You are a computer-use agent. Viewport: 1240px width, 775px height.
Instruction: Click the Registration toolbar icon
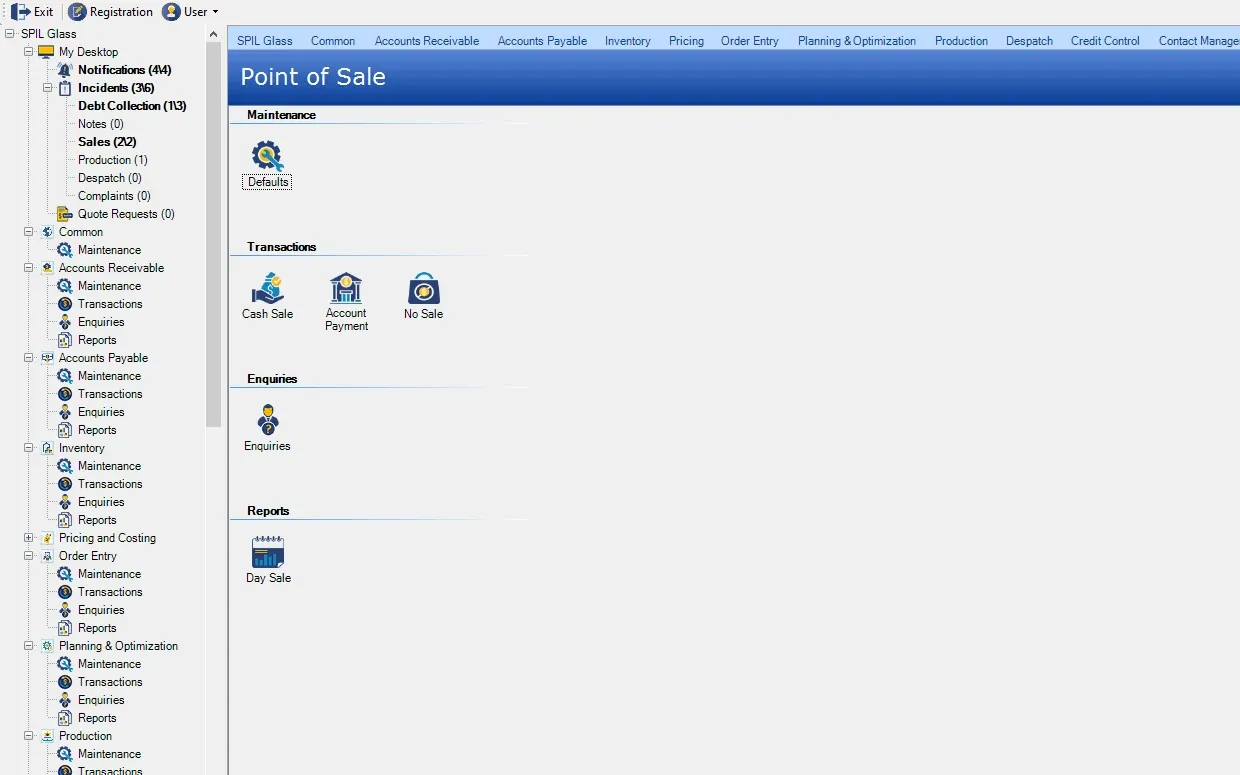(77, 12)
